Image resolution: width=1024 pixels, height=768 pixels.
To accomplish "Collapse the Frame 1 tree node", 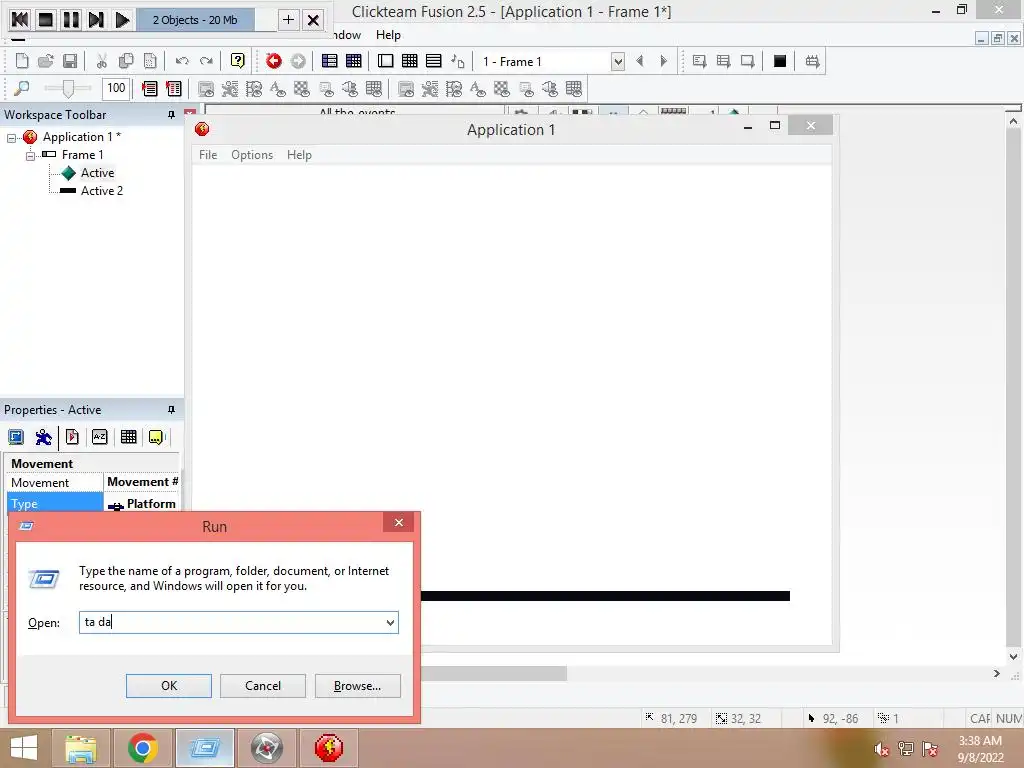I will coord(30,156).
